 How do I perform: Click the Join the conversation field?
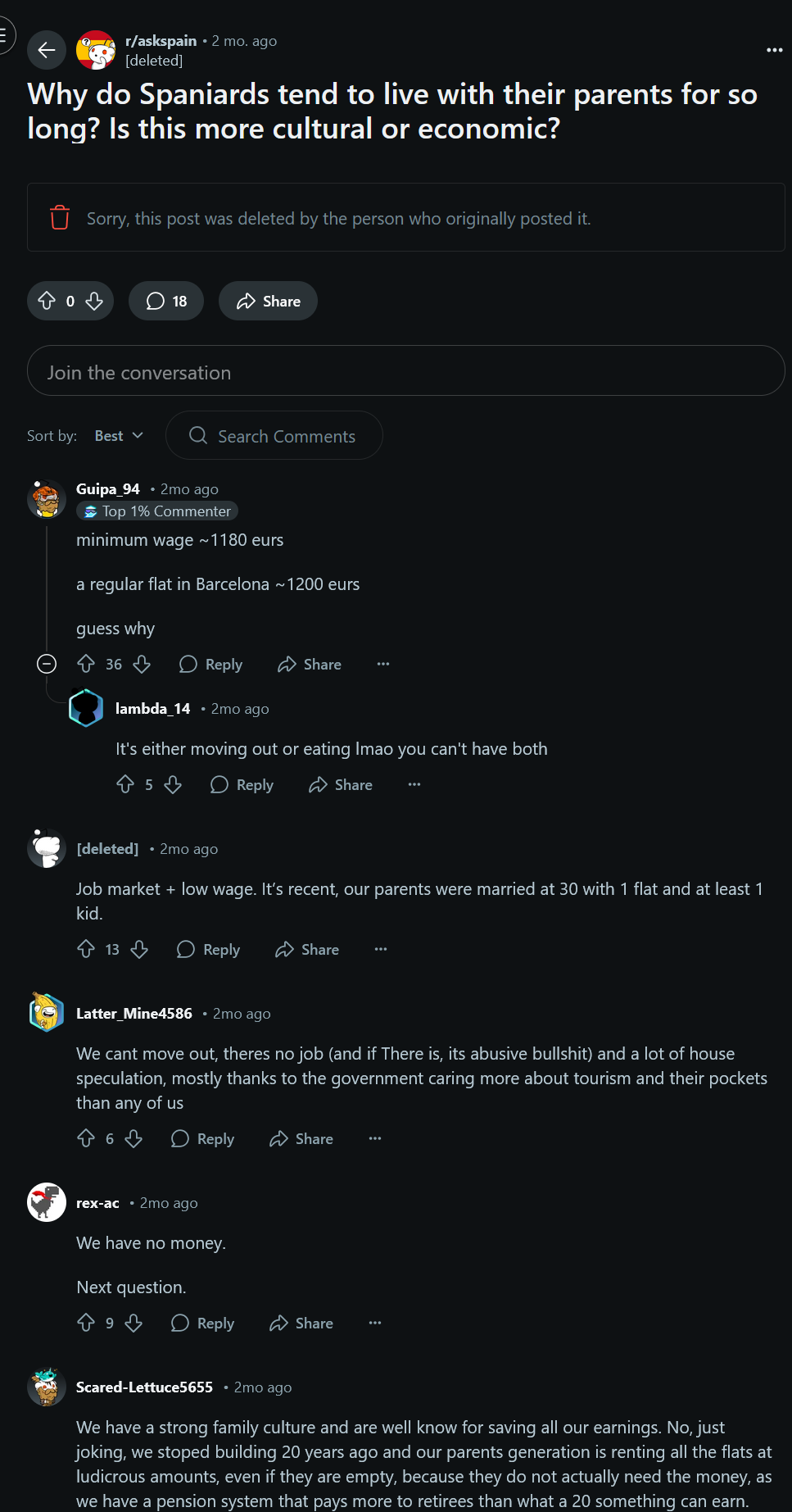pos(405,371)
